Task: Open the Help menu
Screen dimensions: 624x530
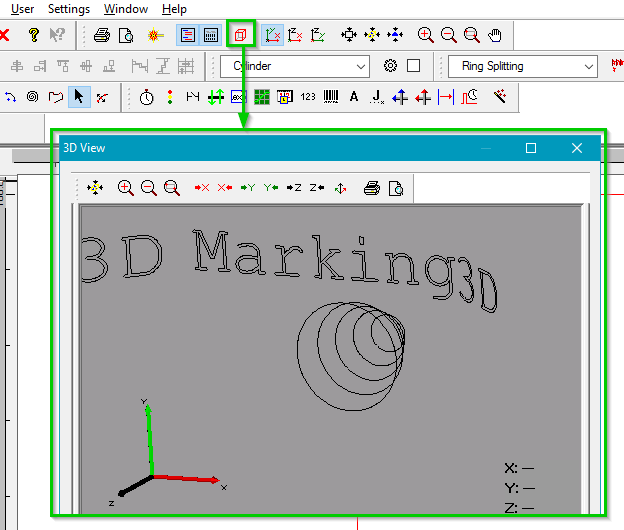Action: (x=174, y=9)
